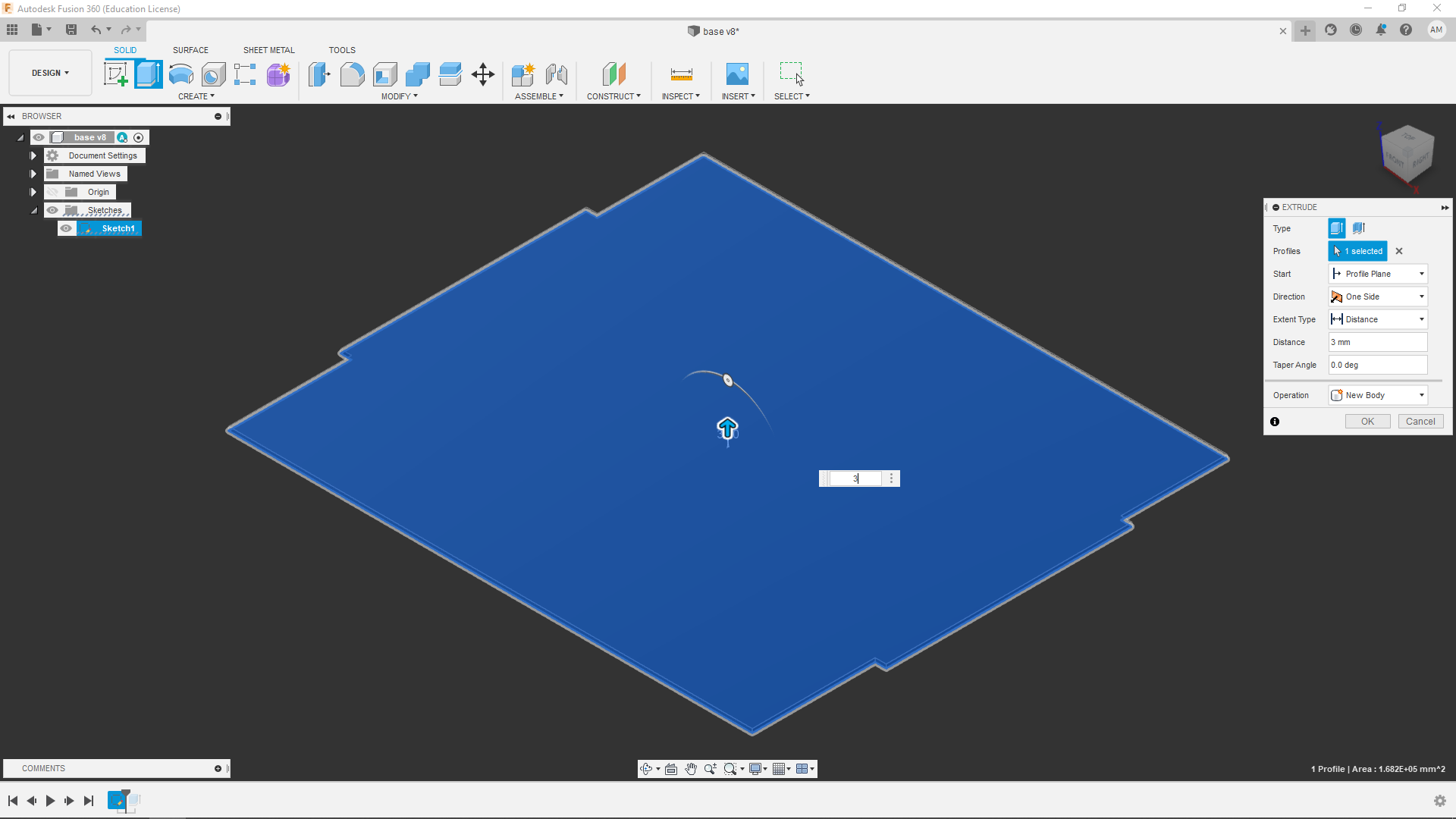The height and width of the screenshot is (819, 1456).
Task: Select the Move/Copy arrows icon
Action: (x=482, y=74)
